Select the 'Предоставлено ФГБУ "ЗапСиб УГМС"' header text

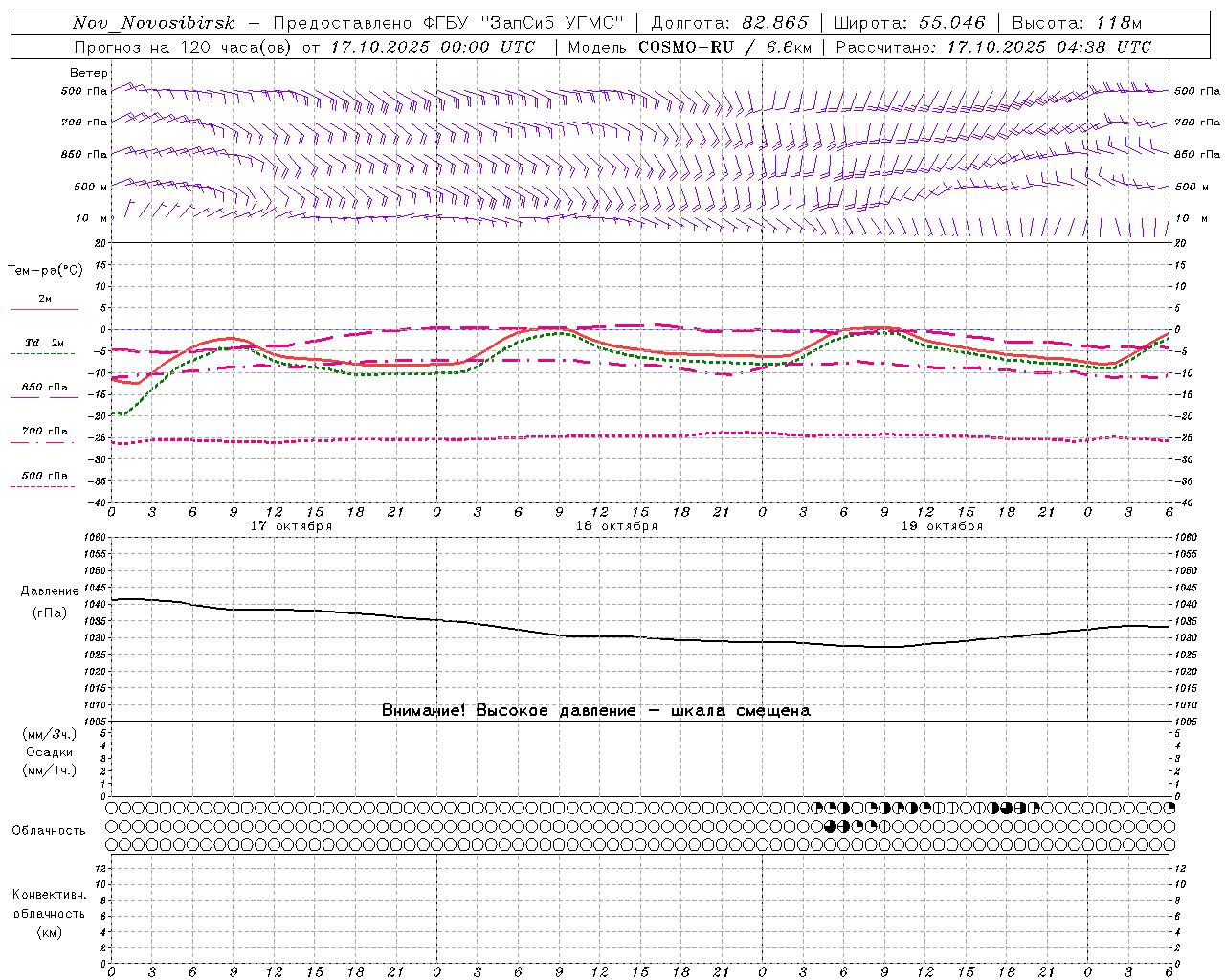coord(449,23)
